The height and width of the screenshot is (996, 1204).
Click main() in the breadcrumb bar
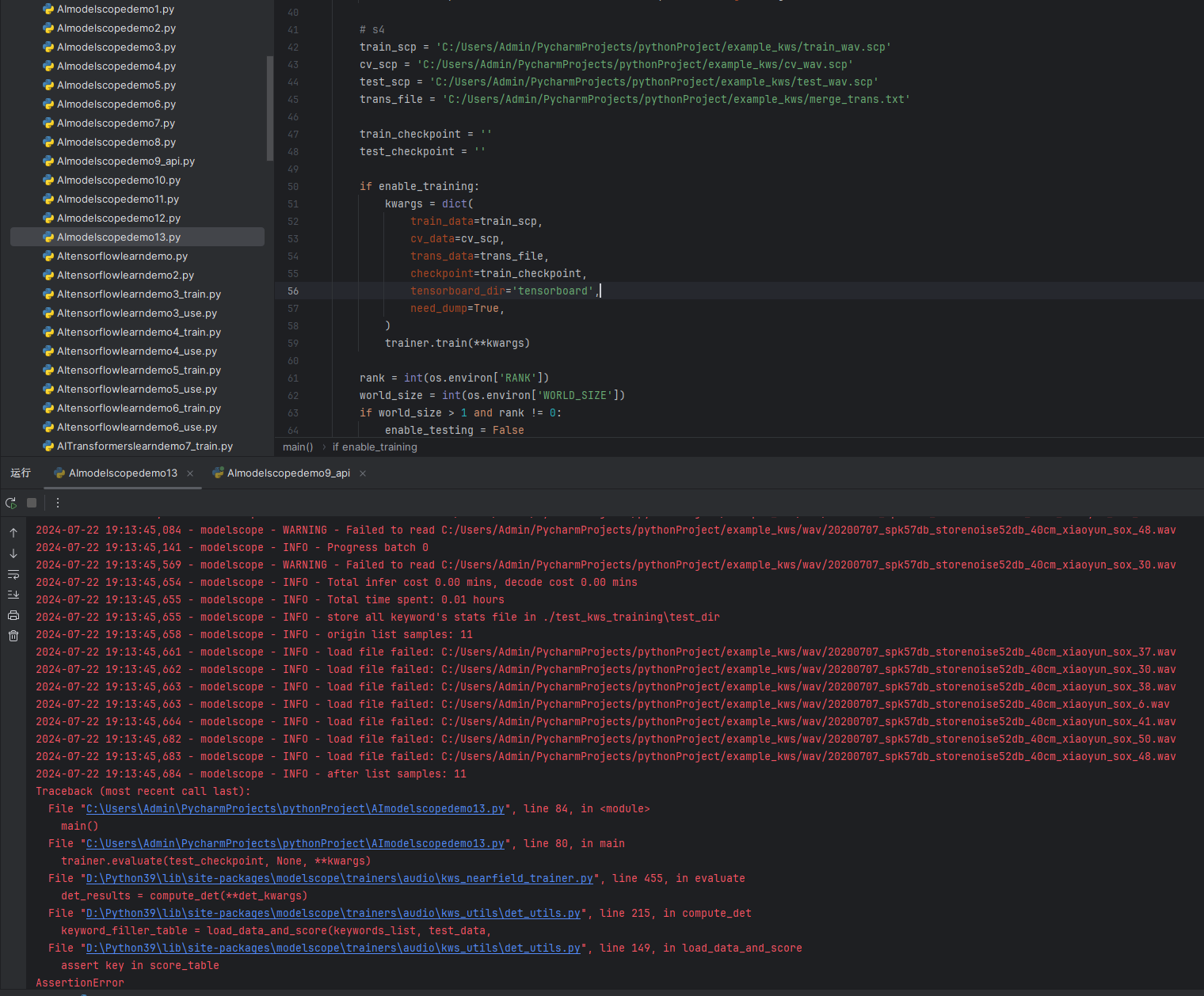(x=298, y=447)
